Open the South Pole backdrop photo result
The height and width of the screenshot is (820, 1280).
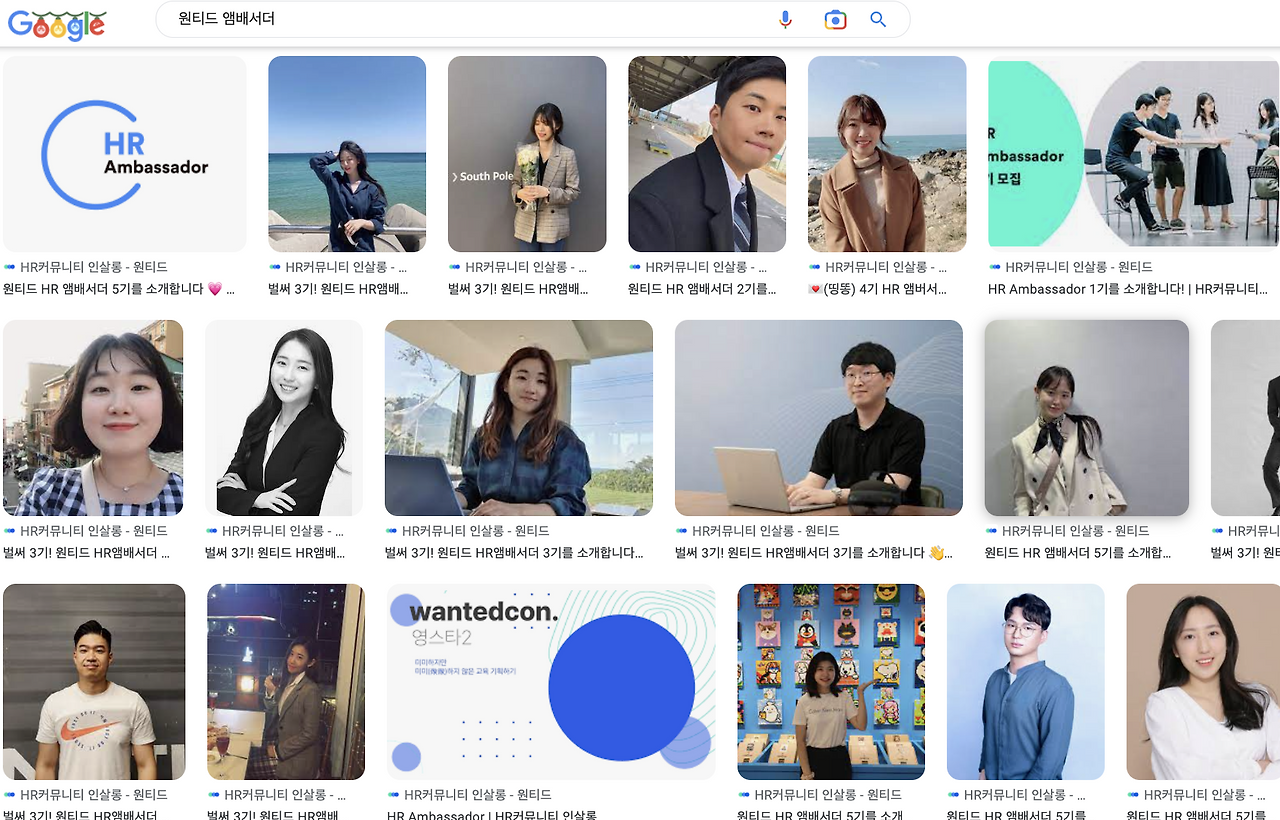pos(526,153)
